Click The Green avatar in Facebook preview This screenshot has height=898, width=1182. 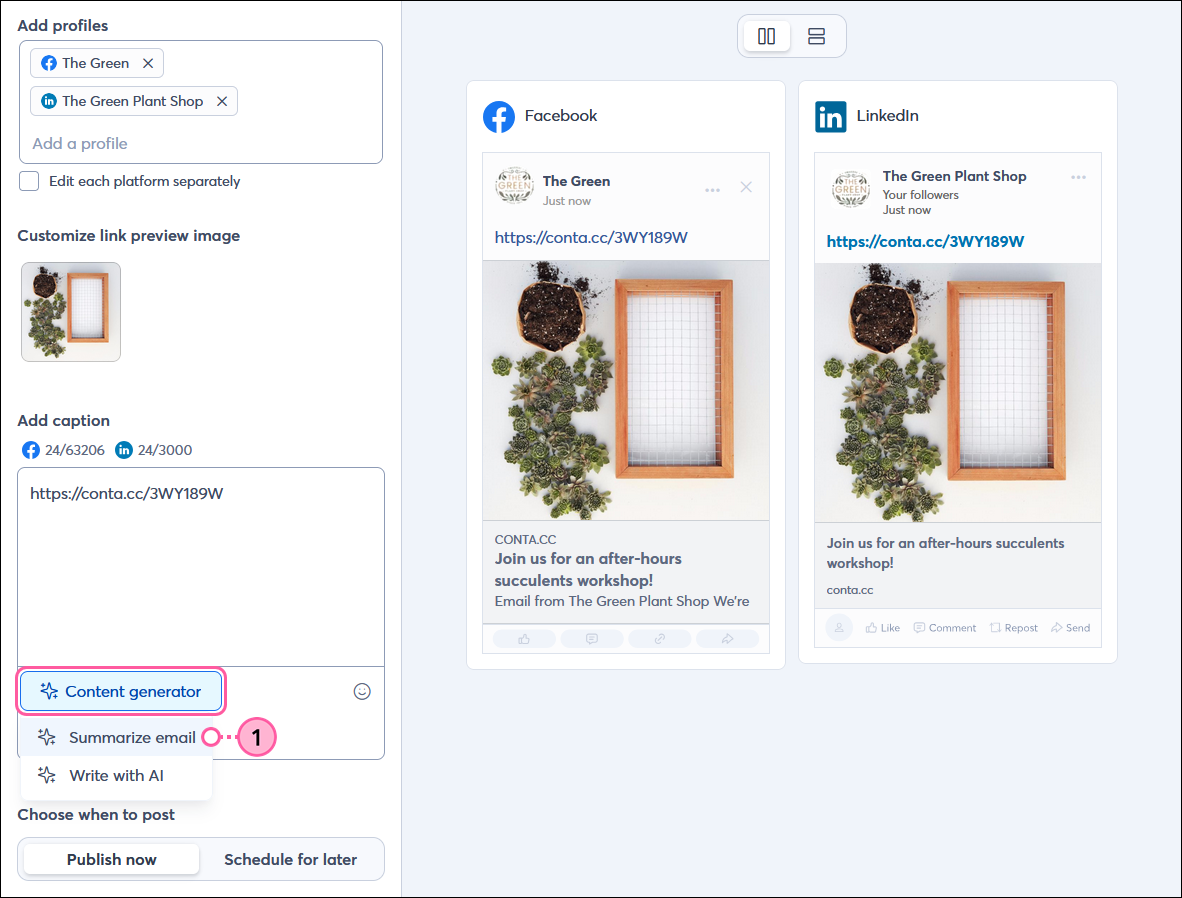[x=514, y=185]
